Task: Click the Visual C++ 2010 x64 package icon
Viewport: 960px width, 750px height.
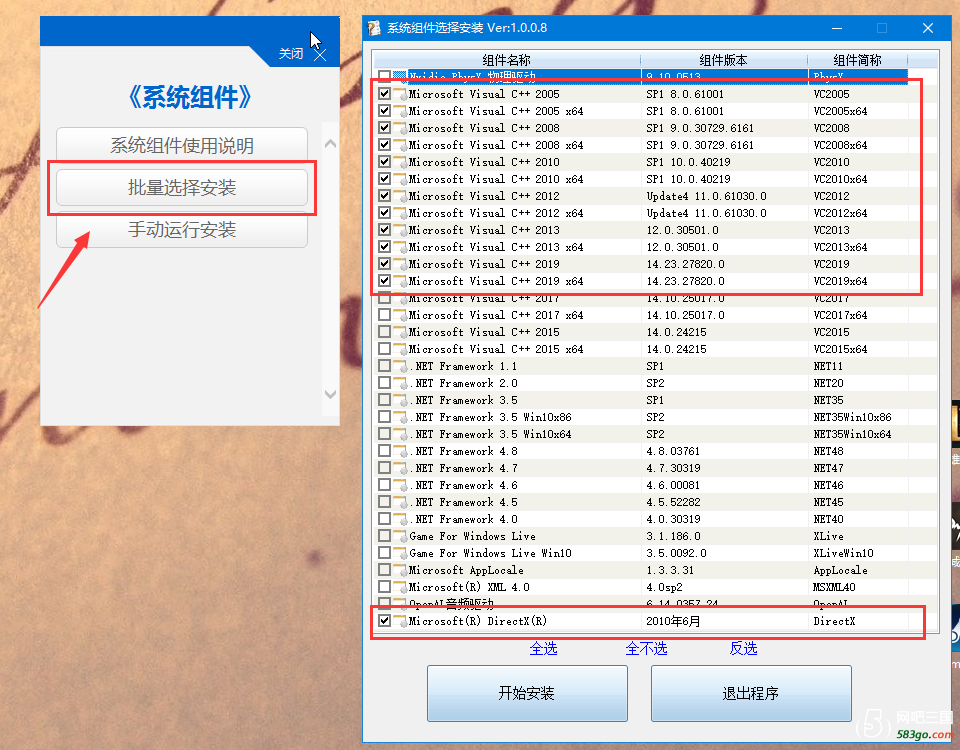Action: (x=400, y=179)
